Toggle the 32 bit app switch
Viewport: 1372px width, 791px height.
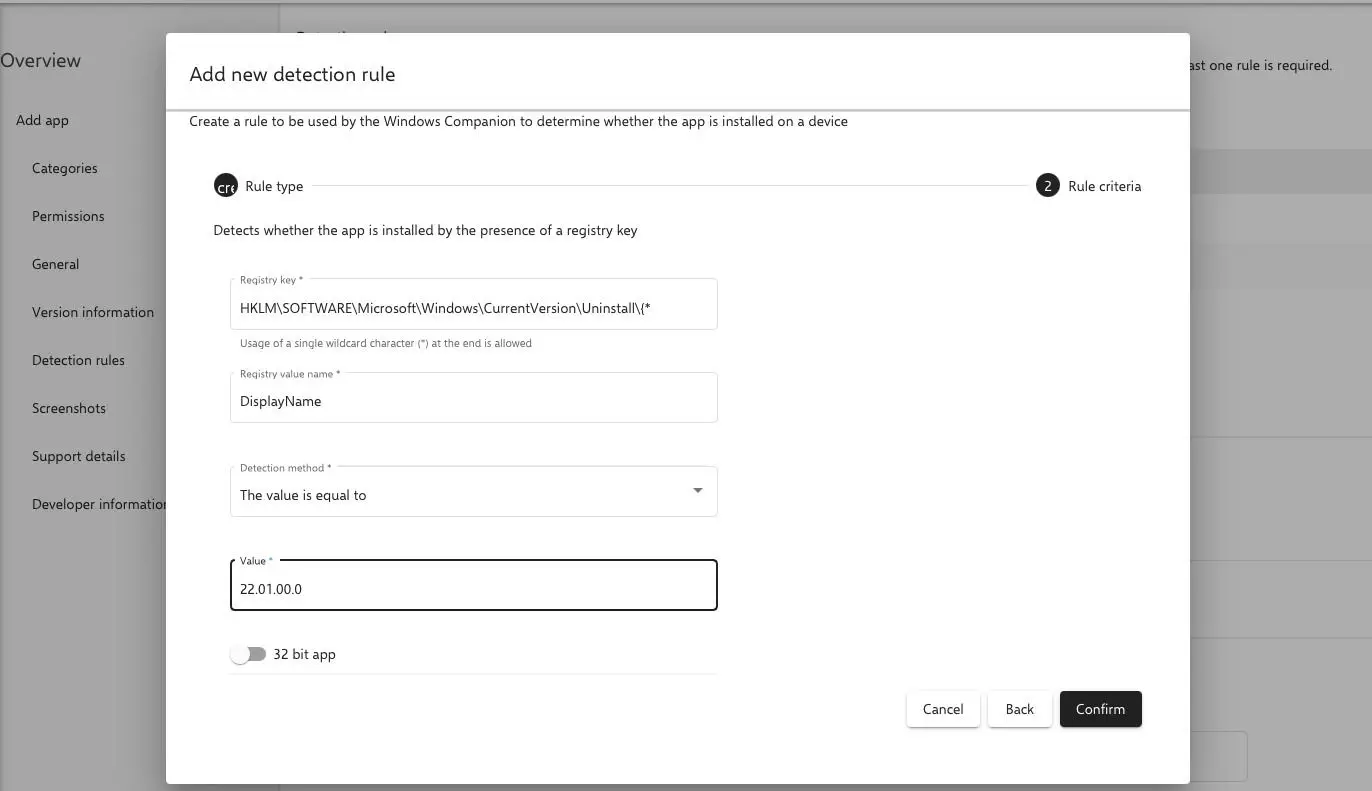tap(248, 654)
